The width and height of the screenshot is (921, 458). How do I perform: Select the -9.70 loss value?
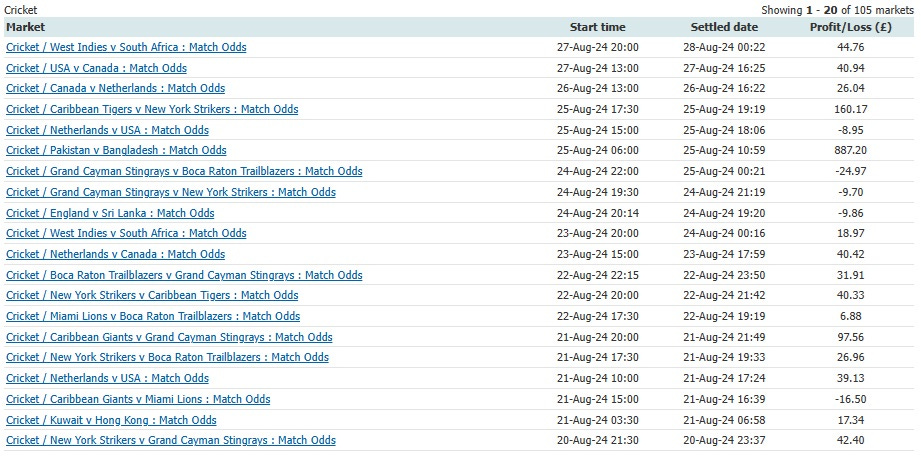click(851, 192)
